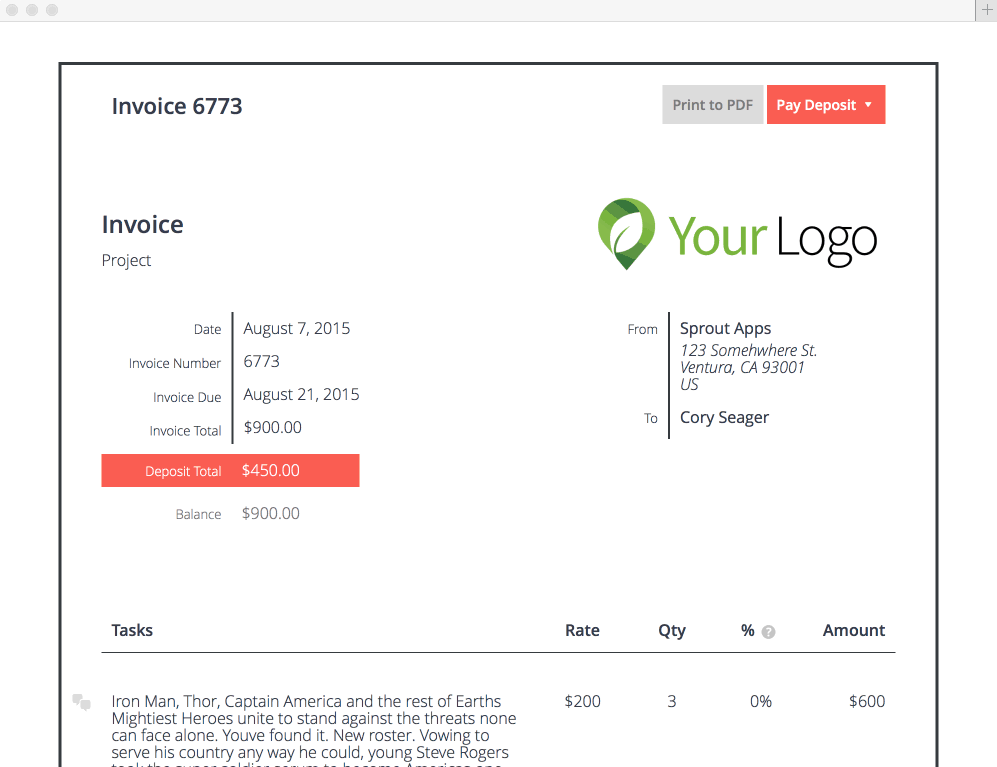Click the help question mark beside %
Image resolution: width=997 pixels, height=767 pixels.
pos(768,632)
